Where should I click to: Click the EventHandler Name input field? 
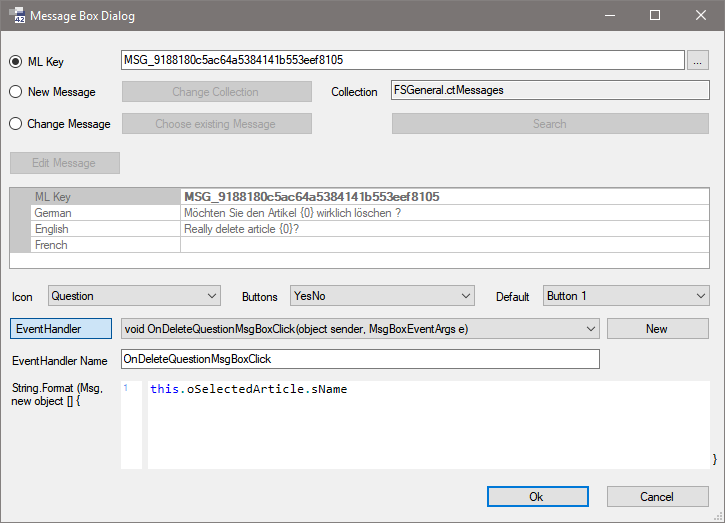pyautogui.click(x=360, y=359)
